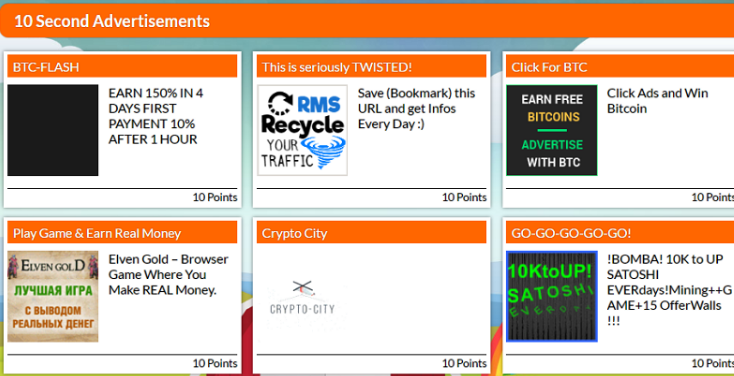The width and height of the screenshot is (734, 376).
Task: Open the black BTC-FLASH ad thumbnail
Action: (x=53, y=130)
